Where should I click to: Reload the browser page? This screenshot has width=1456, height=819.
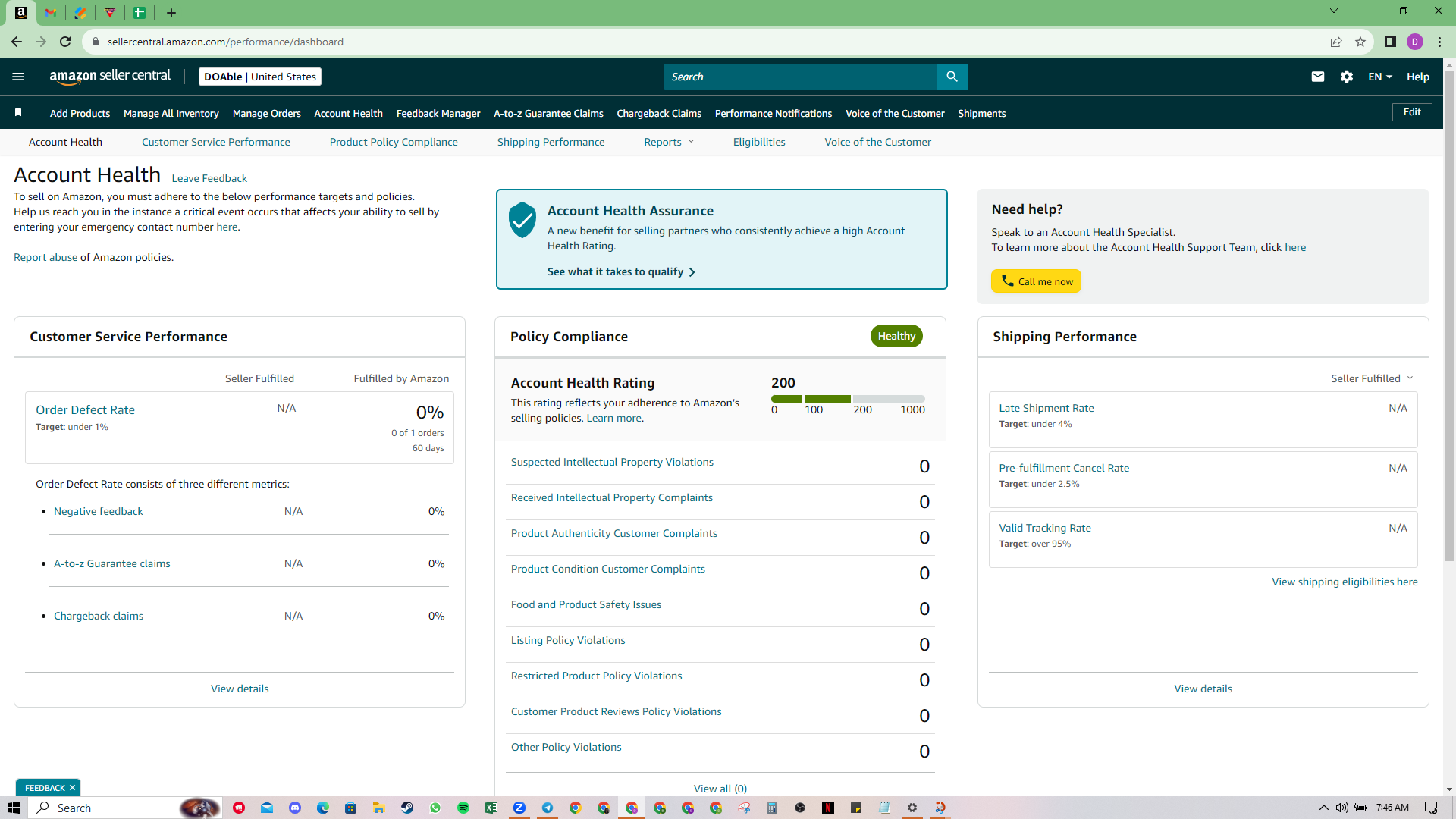65,42
